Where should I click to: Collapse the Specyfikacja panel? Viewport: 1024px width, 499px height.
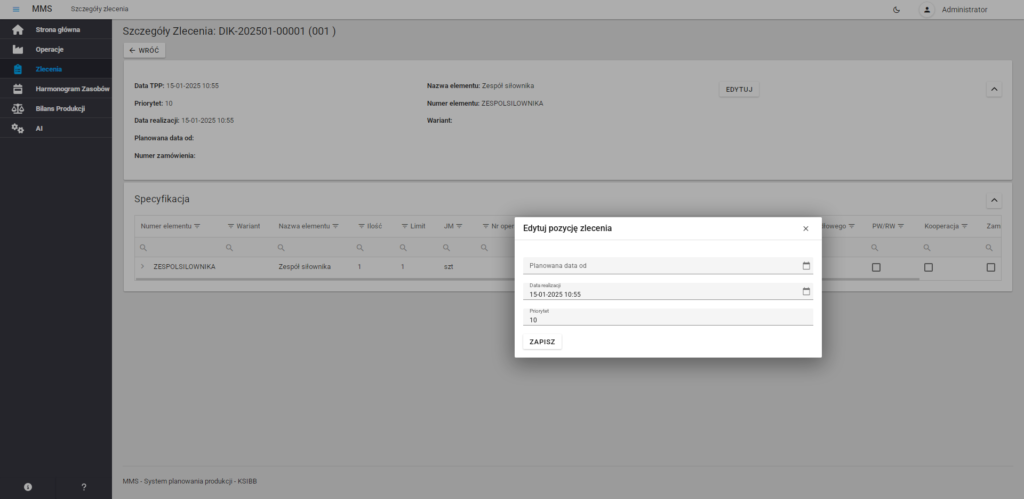993,200
